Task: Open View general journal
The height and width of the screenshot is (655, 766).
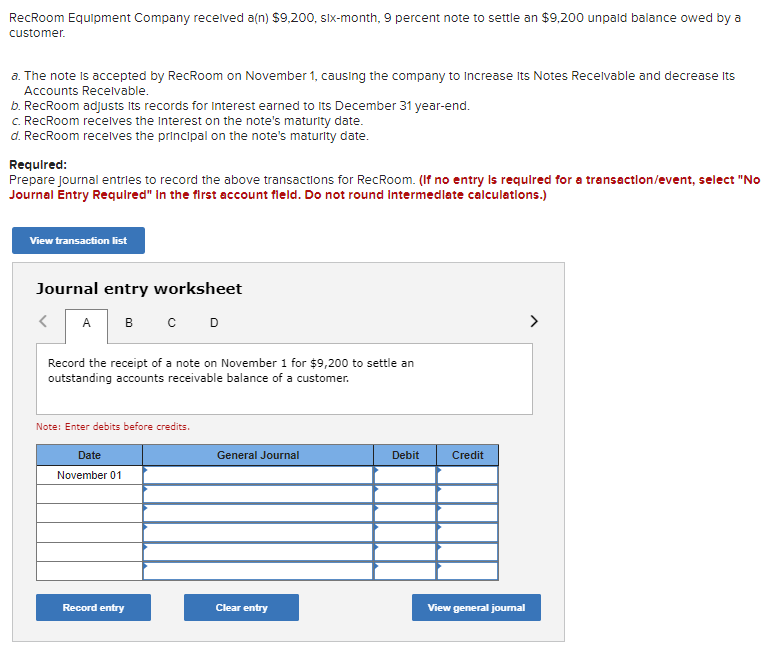Action: pos(476,608)
